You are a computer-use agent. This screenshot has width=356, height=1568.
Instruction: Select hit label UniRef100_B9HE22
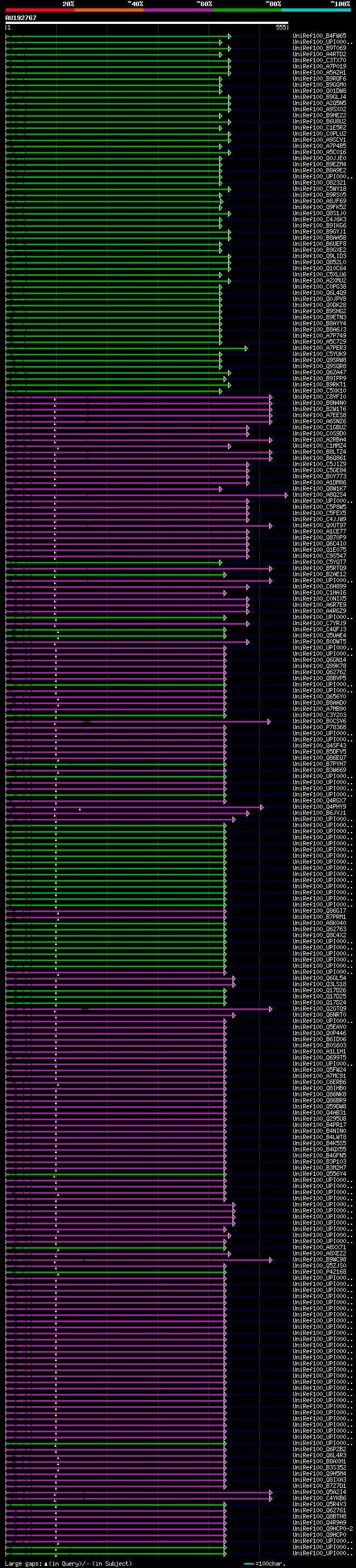click(x=319, y=115)
